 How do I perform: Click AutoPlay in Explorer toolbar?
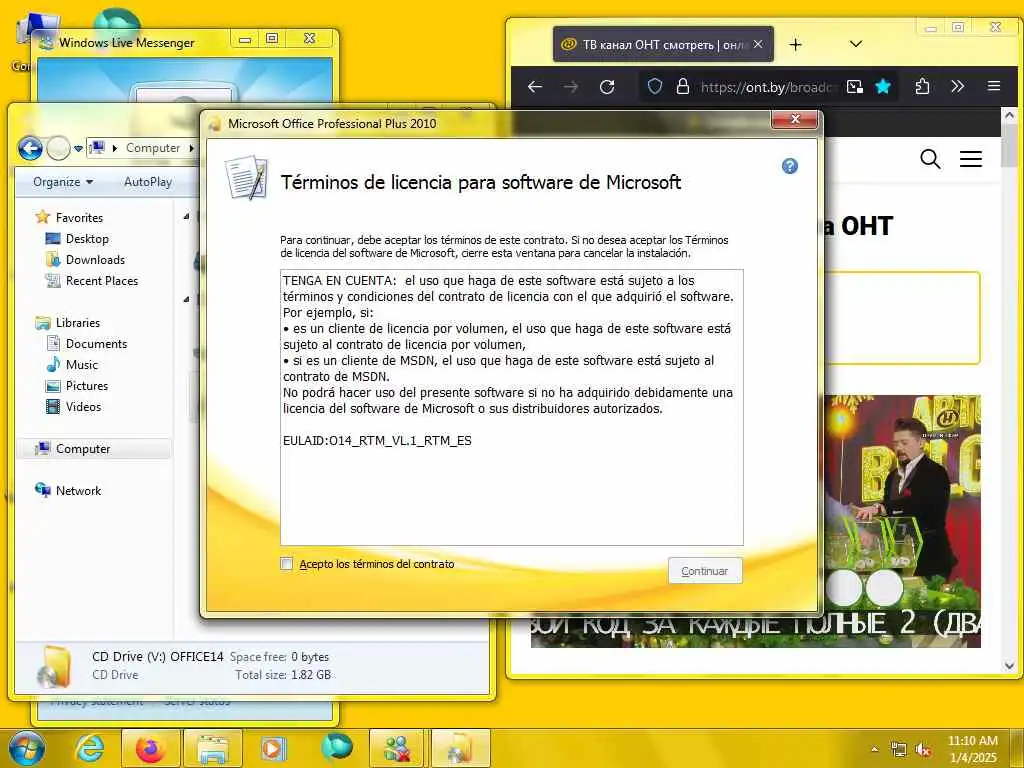coord(148,182)
